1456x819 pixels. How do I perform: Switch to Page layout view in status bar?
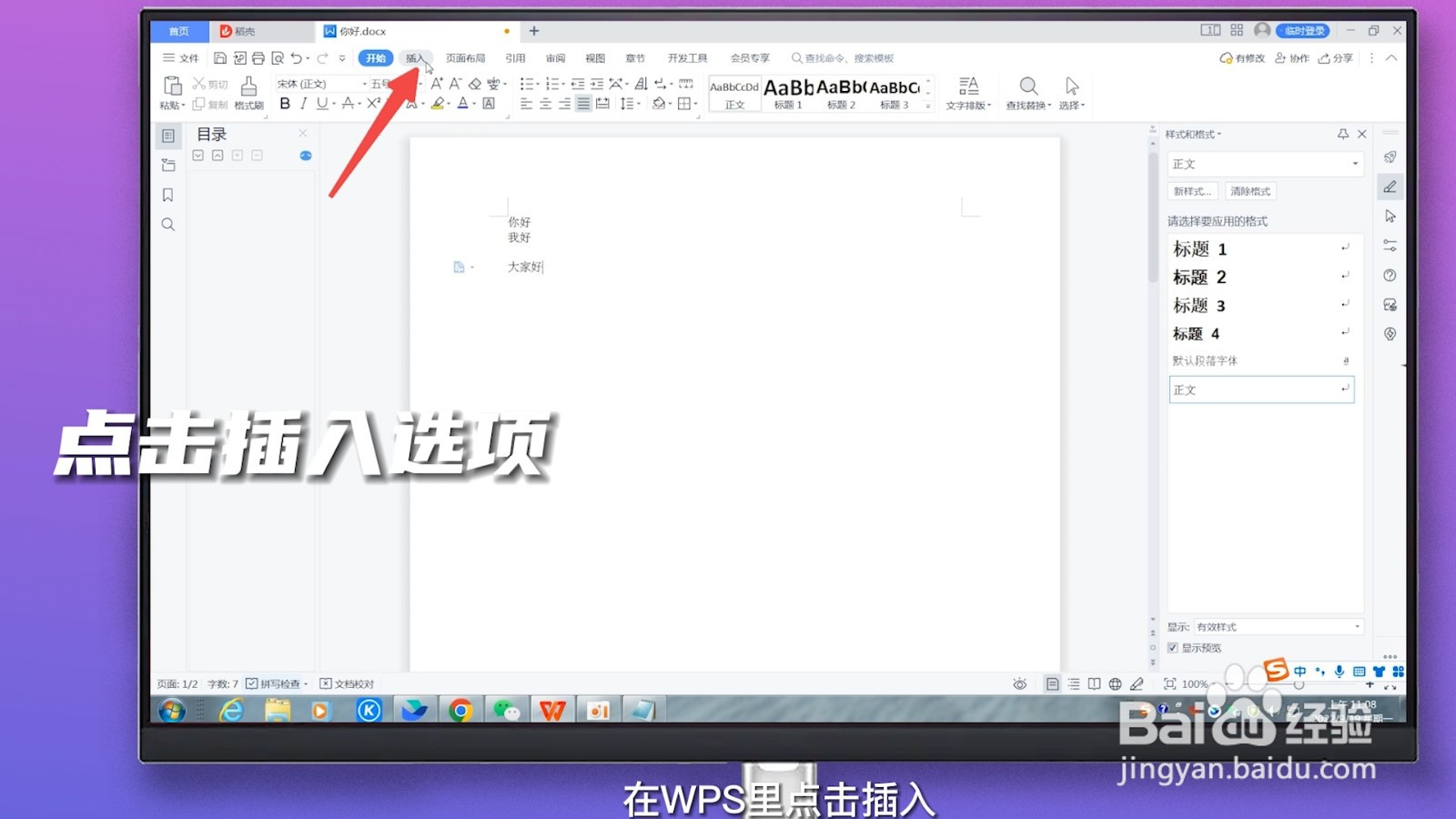pyautogui.click(x=1052, y=684)
